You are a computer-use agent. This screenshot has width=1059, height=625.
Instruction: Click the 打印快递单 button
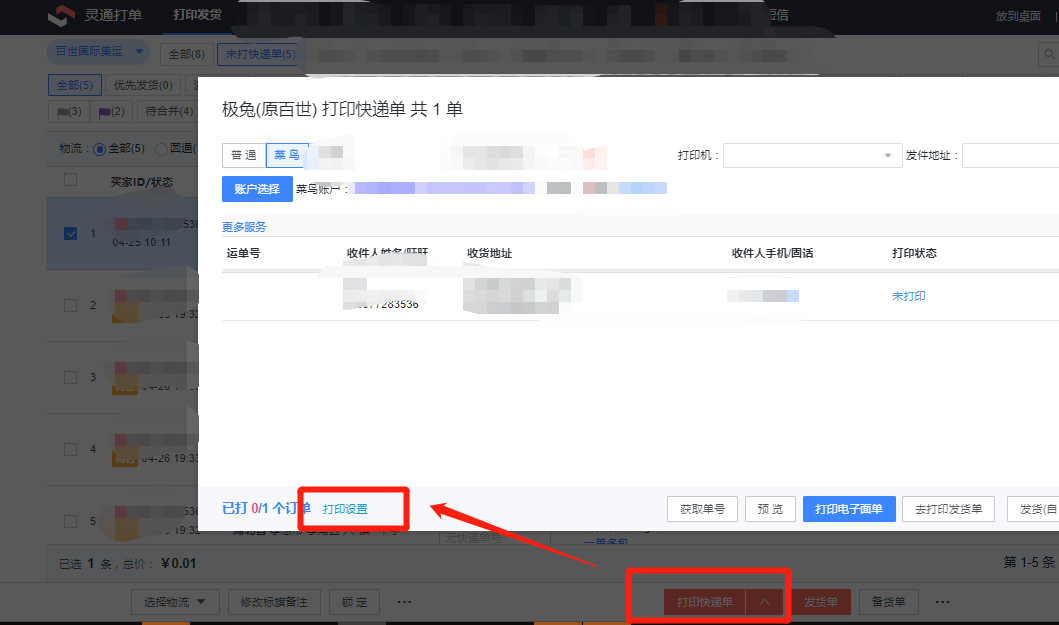[x=704, y=602]
